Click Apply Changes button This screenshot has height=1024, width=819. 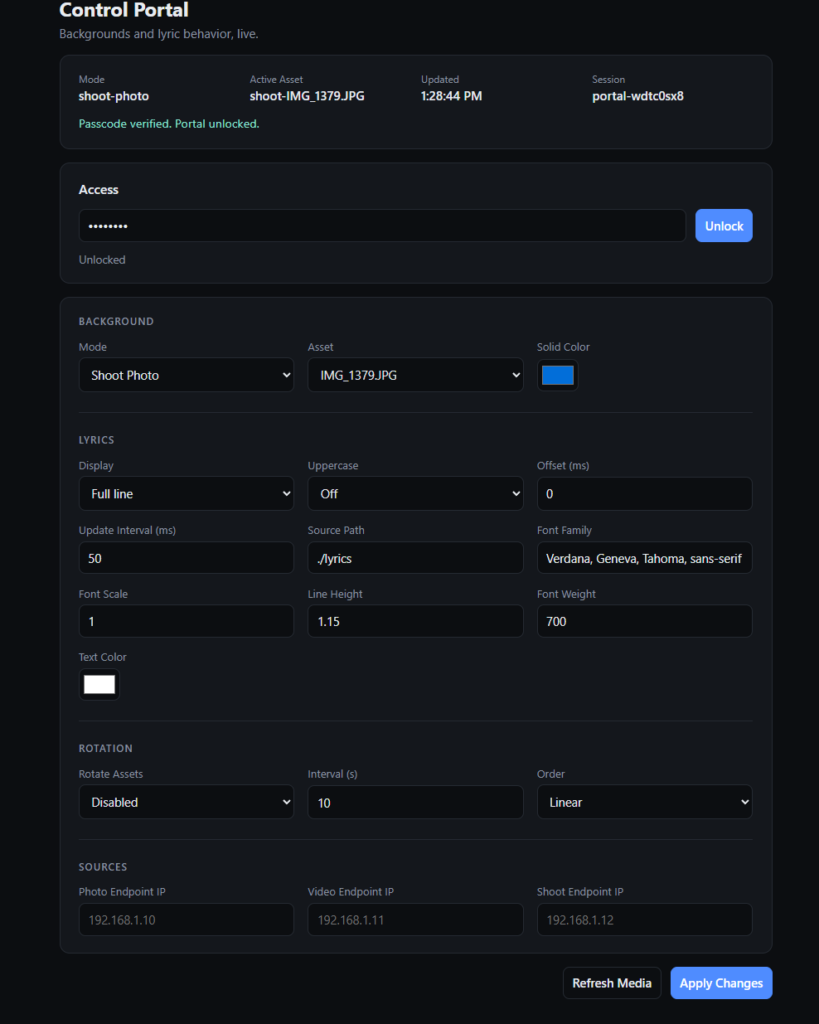721,983
